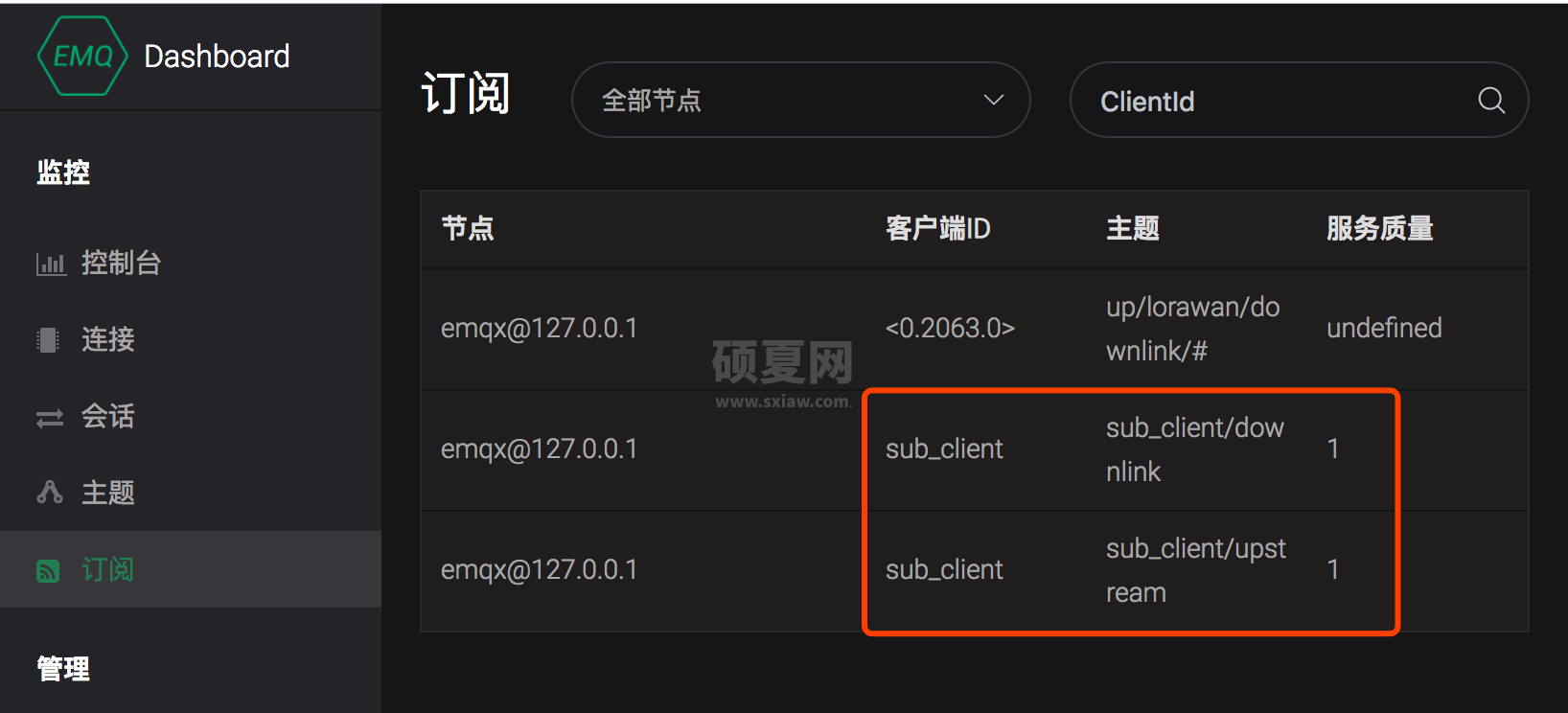Click the 订阅 page title
The height and width of the screenshot is (713, 1568).
tap(466, 94)
